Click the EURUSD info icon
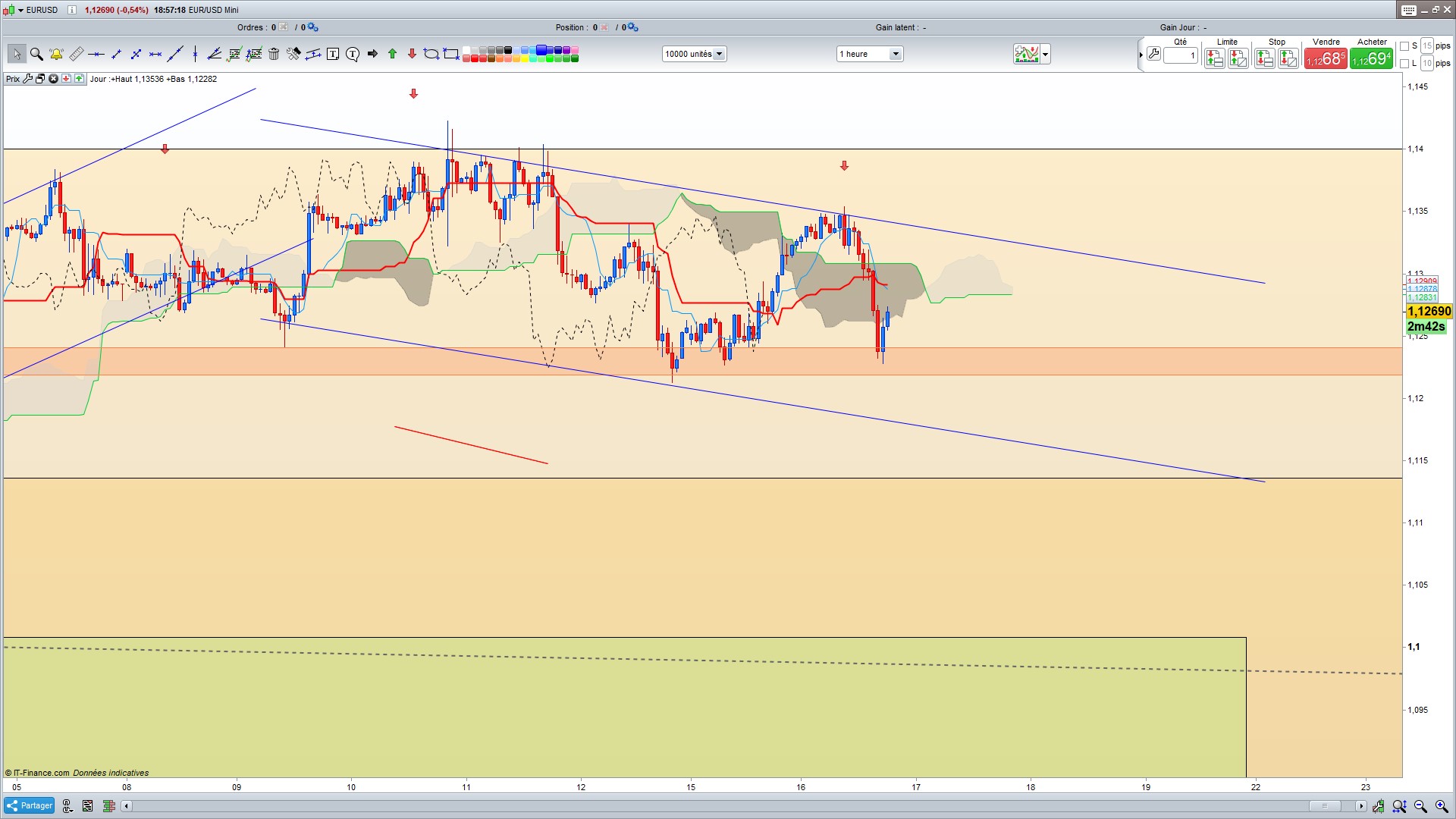Viewport: 1456px width, 819px height. point(72,10)
